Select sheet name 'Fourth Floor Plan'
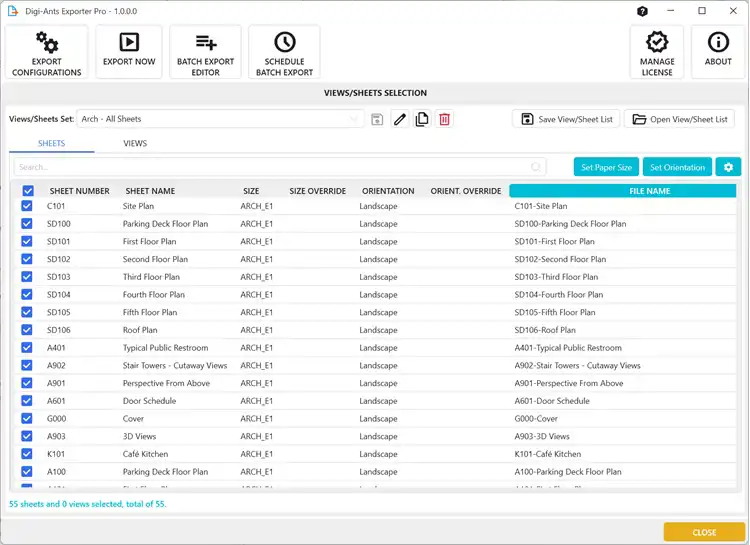The width and height of the screenshot is (750, 545). pyautogui.click(x=154, y=295)
